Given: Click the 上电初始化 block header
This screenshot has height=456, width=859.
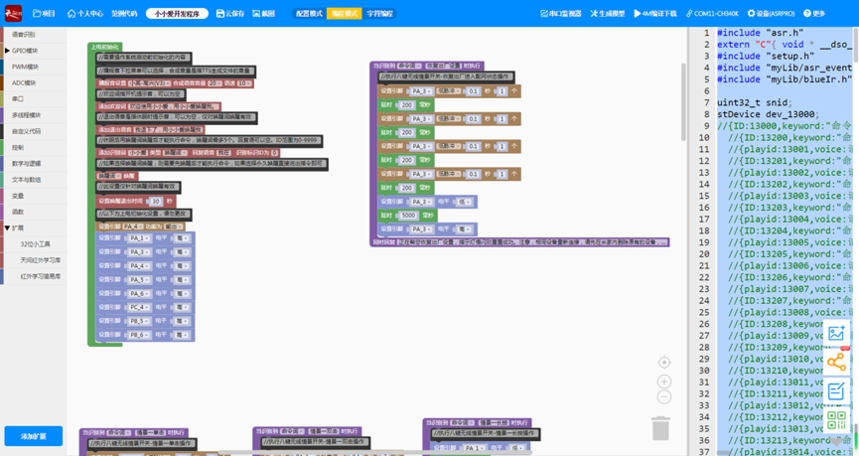Looking at the screenshot, I should 105,47.
